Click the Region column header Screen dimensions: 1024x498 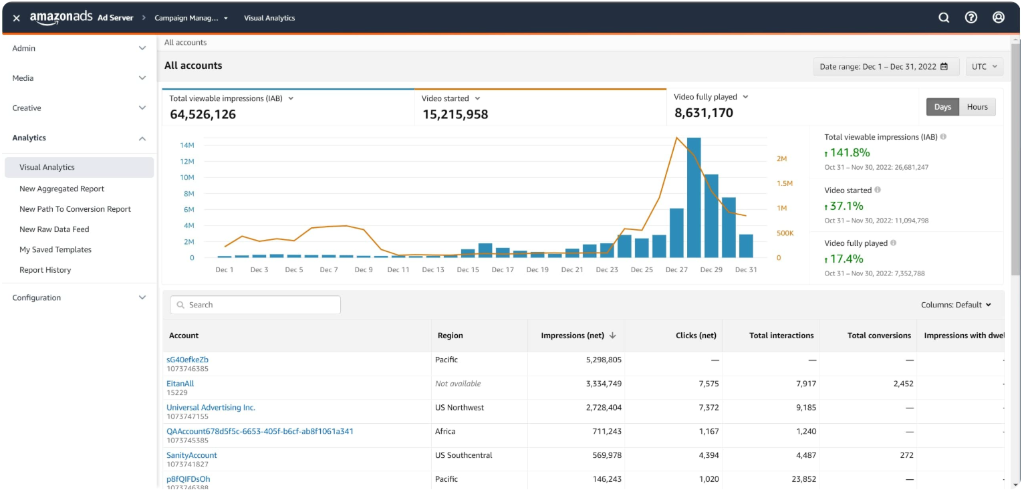click(451, 335)
